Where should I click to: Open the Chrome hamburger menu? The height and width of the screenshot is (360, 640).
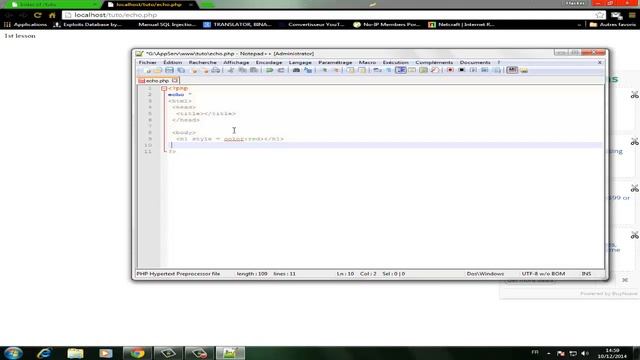[x=632, y=15]
